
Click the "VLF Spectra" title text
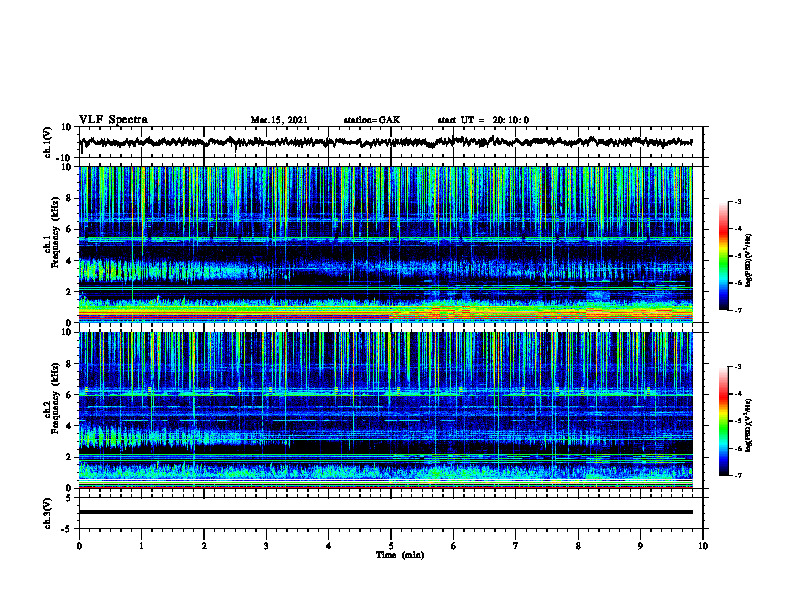pyautogui.click(x=113, y=120)
